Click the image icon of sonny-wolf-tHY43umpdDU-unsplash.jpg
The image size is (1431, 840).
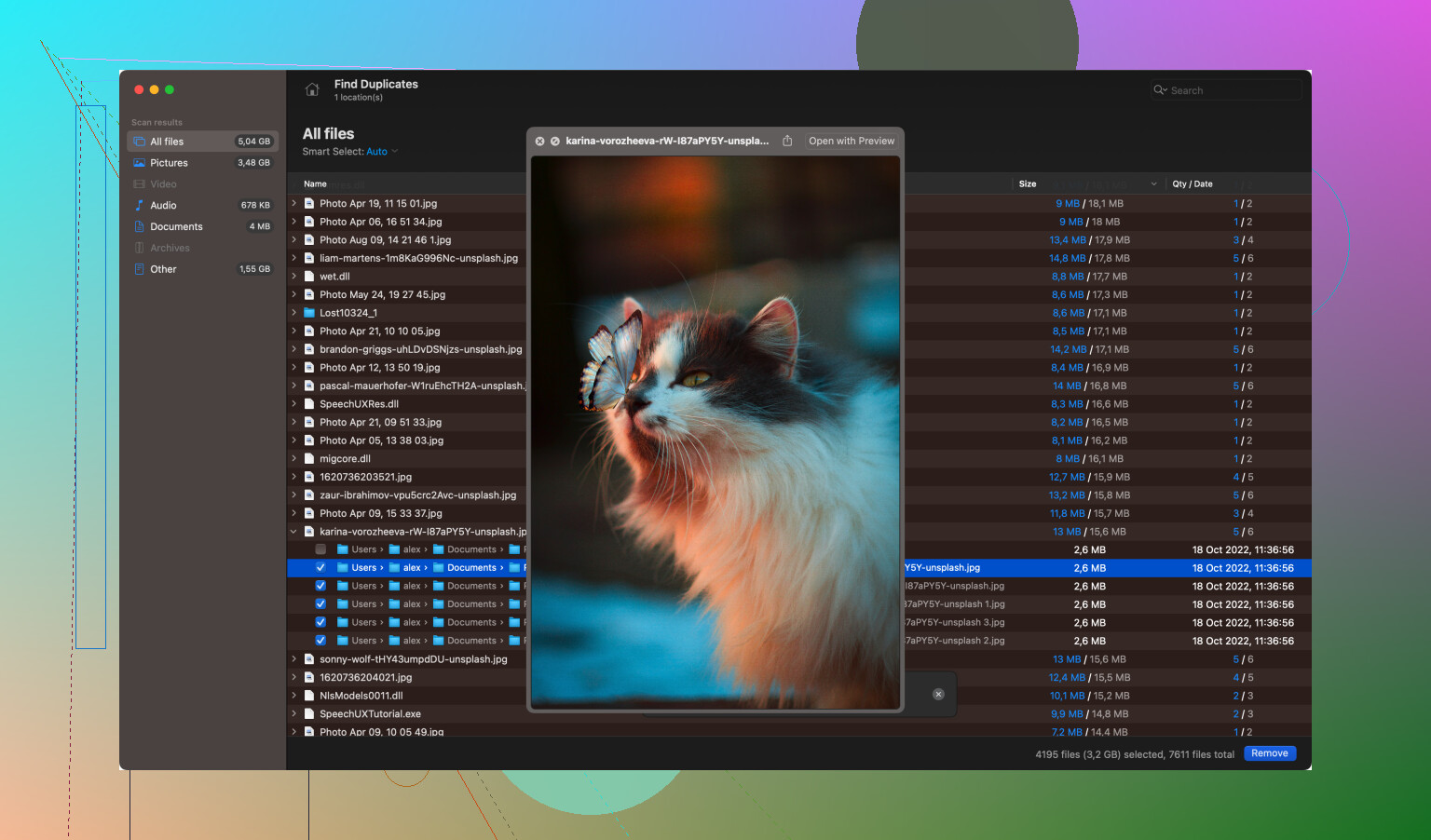pyautogui.click(x=309, y=659)
